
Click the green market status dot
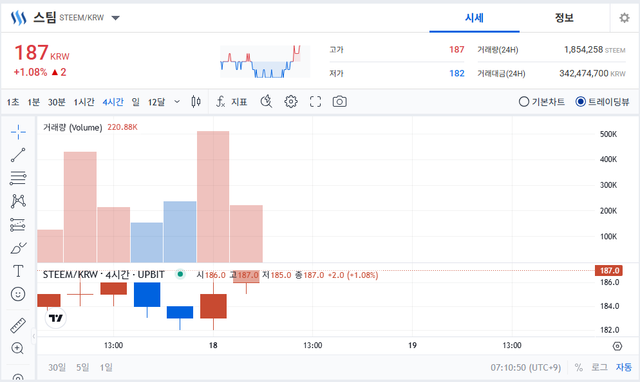pos(180,274)
